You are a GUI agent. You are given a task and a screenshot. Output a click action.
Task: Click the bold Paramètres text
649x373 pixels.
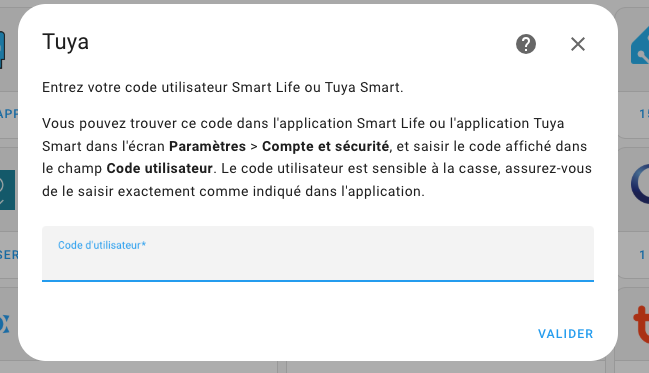coord(207,146)
